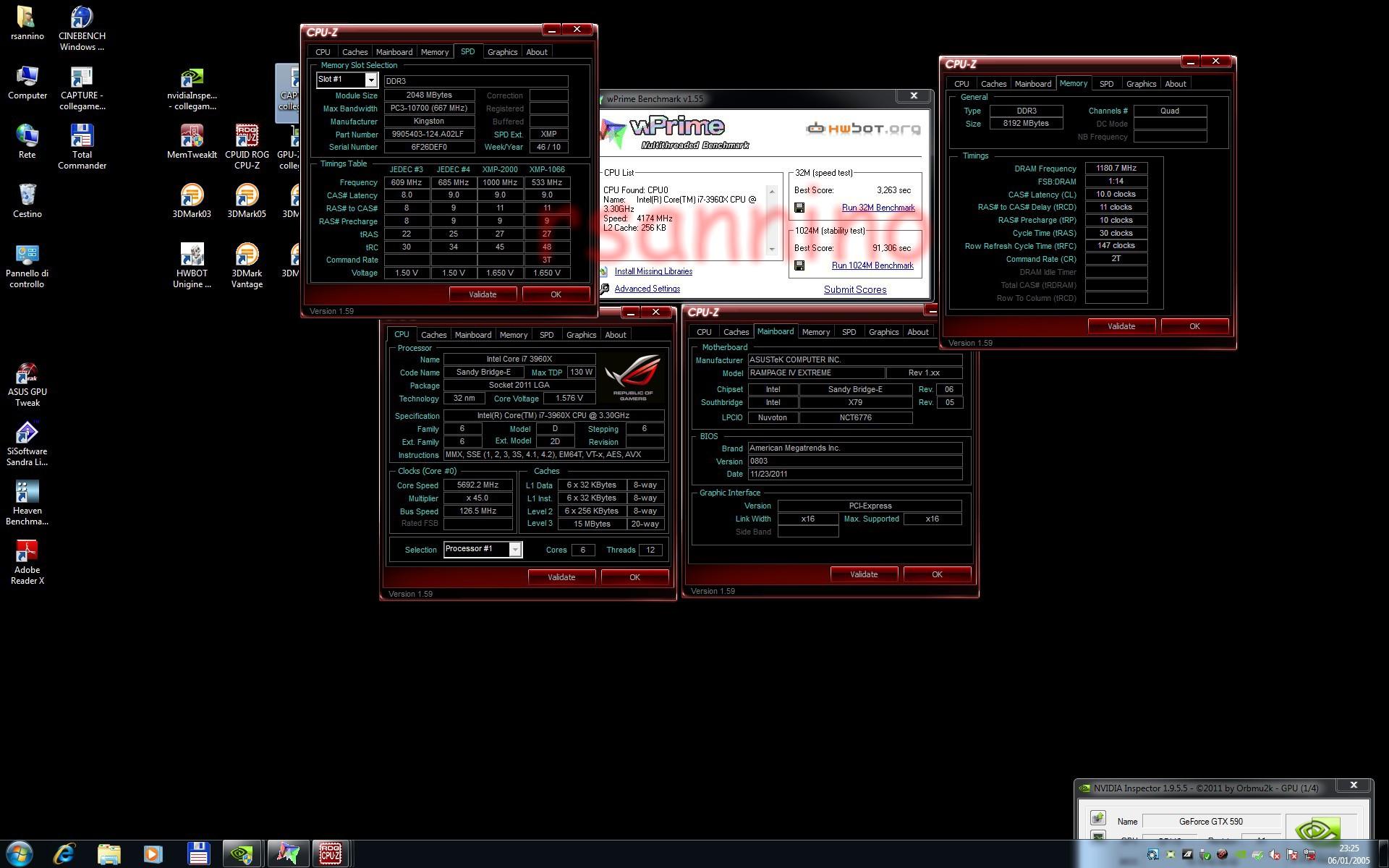Screen dimensions: 1389x868
Task: Open Windows Explorer folder in taskbar
Action: (x=109, y=854)
